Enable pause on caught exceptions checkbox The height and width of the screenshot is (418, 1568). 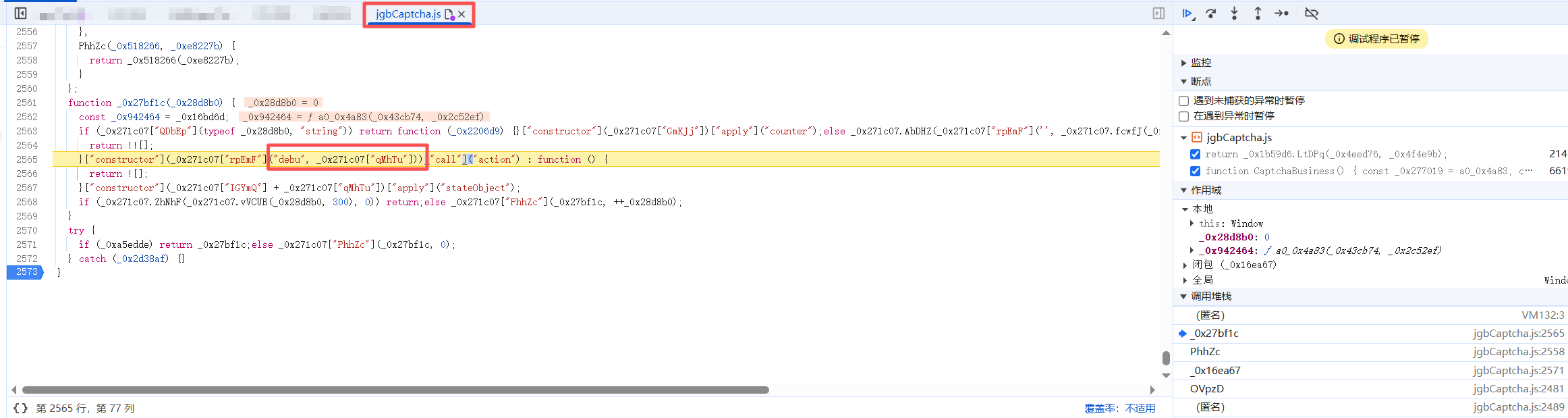click(x=1183, y=116)
